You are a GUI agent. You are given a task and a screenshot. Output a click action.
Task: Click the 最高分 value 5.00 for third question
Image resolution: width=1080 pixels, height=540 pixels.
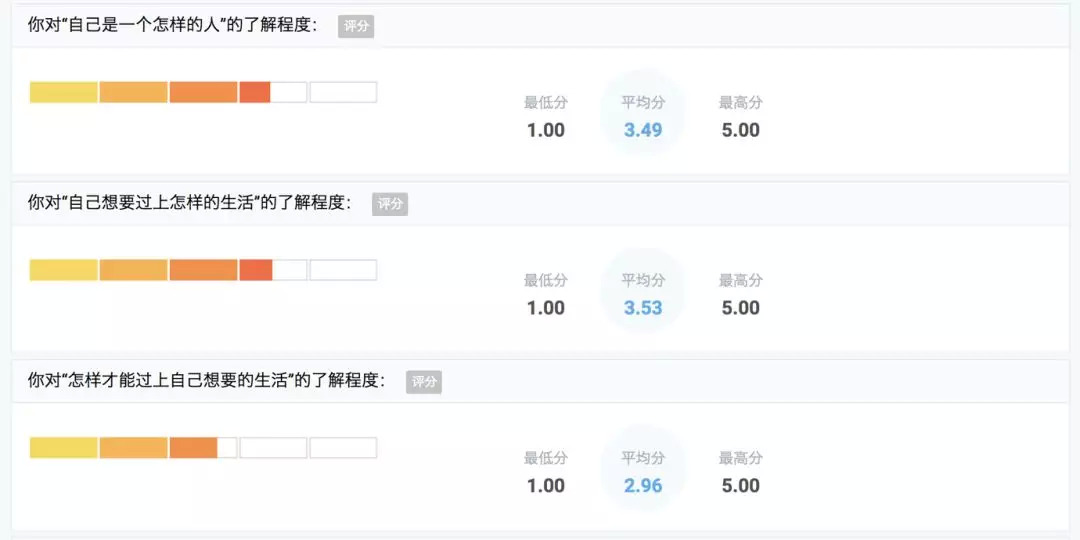[741, 486]
